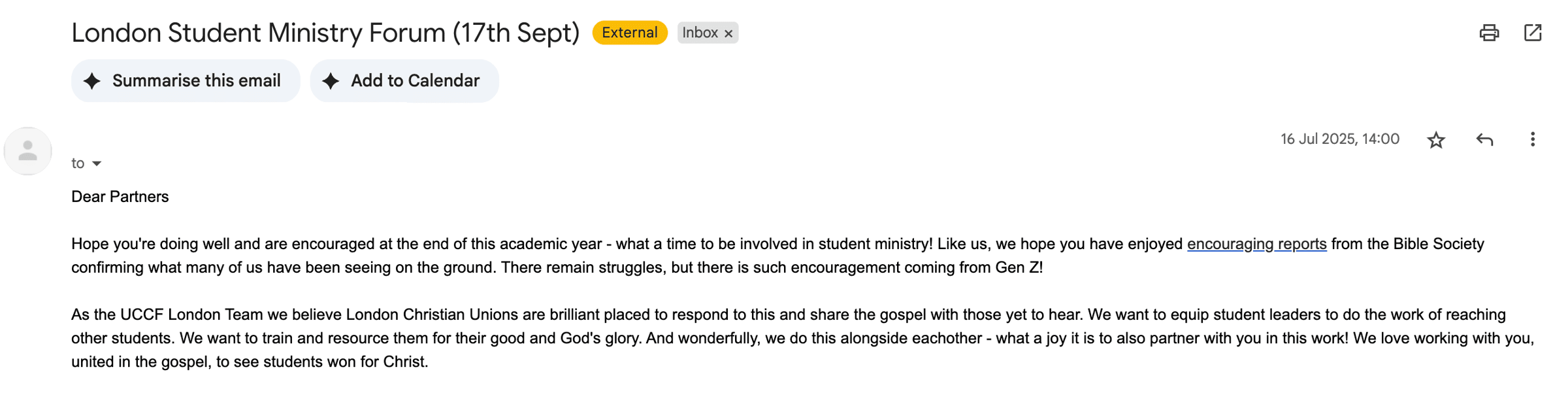The height and width of the screenshot is (393, 1568).
Task: Remove the Inbox label with the x
Action: 728,33
